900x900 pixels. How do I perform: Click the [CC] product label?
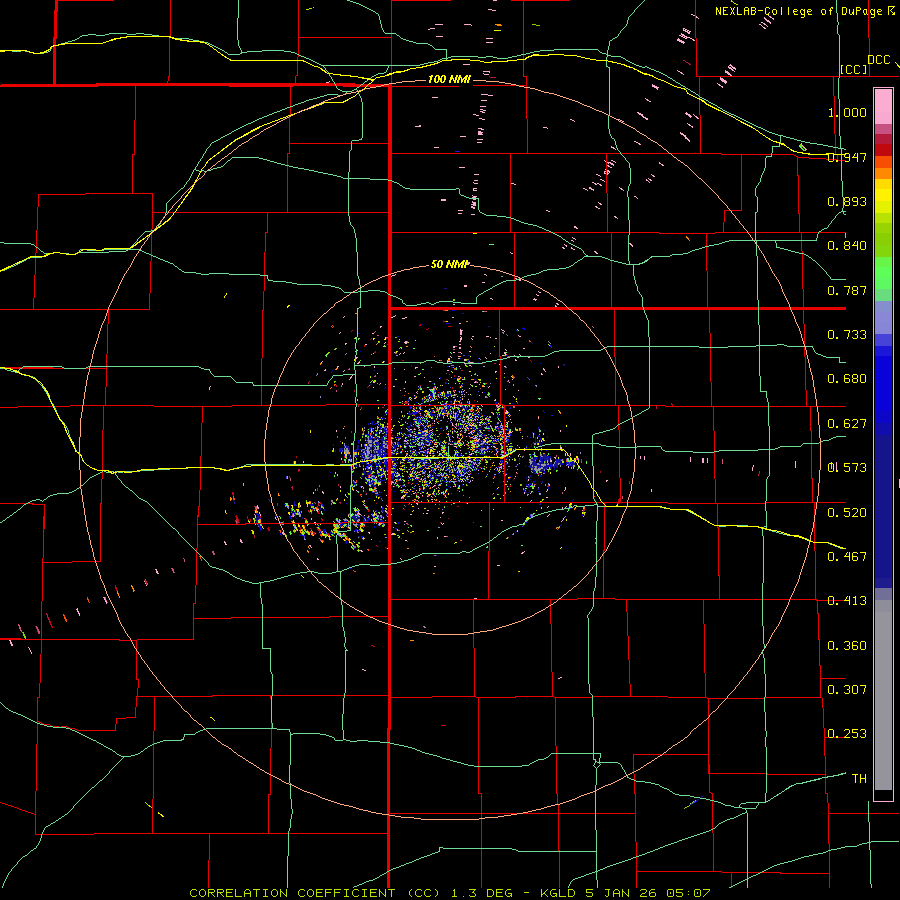pos(854,69)
